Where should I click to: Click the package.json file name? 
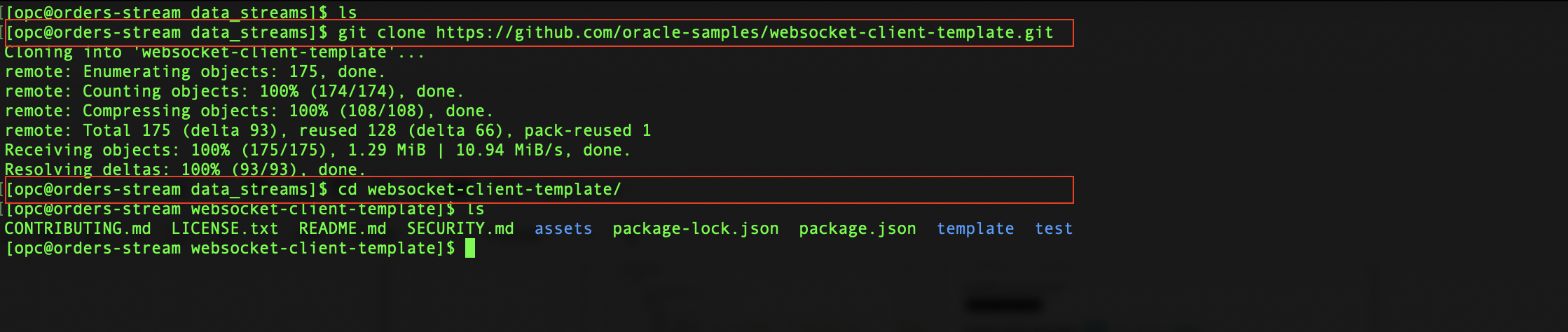coord(858,229)
